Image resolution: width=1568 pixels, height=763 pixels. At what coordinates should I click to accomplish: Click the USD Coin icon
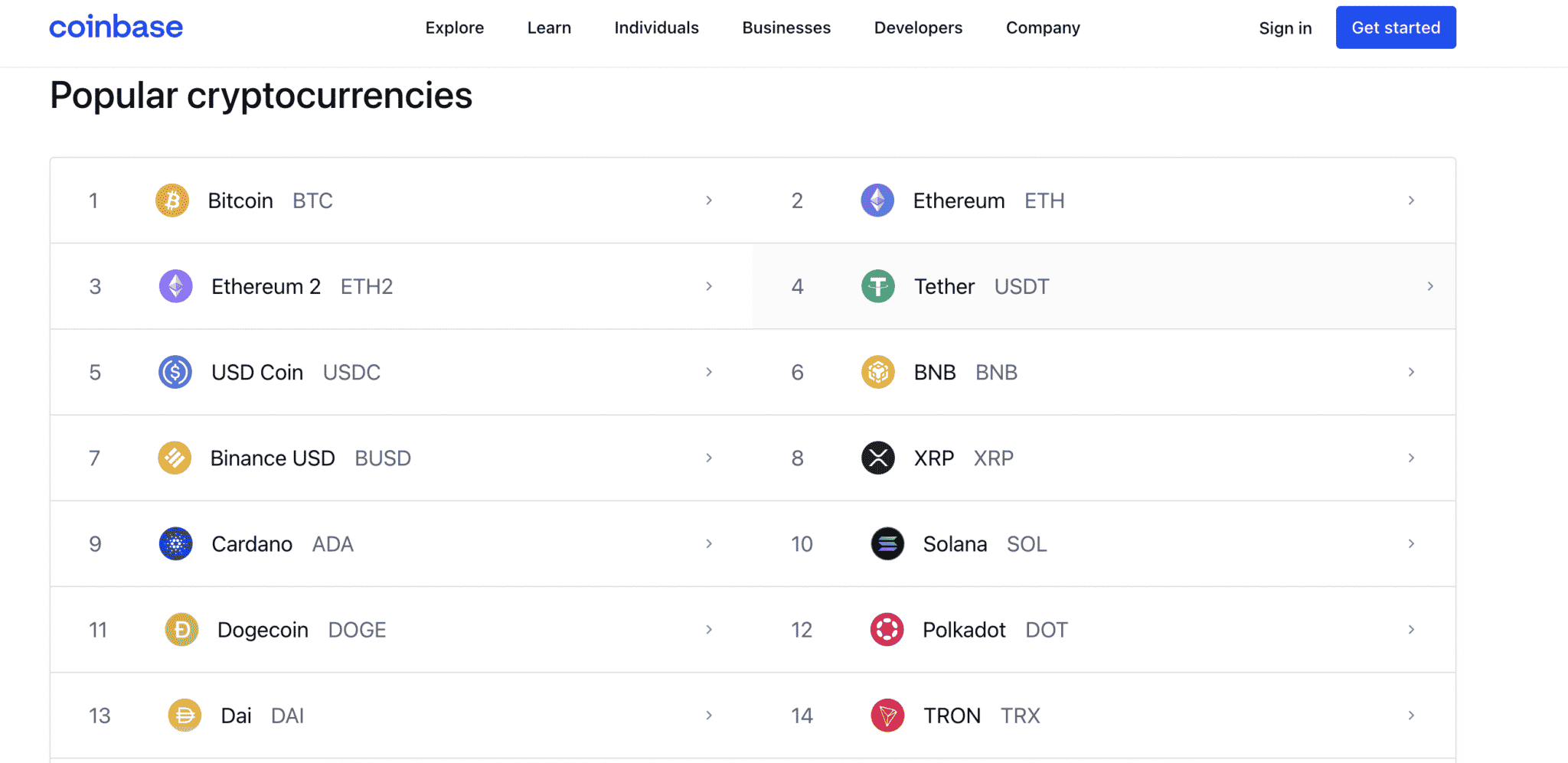(175, 372)
